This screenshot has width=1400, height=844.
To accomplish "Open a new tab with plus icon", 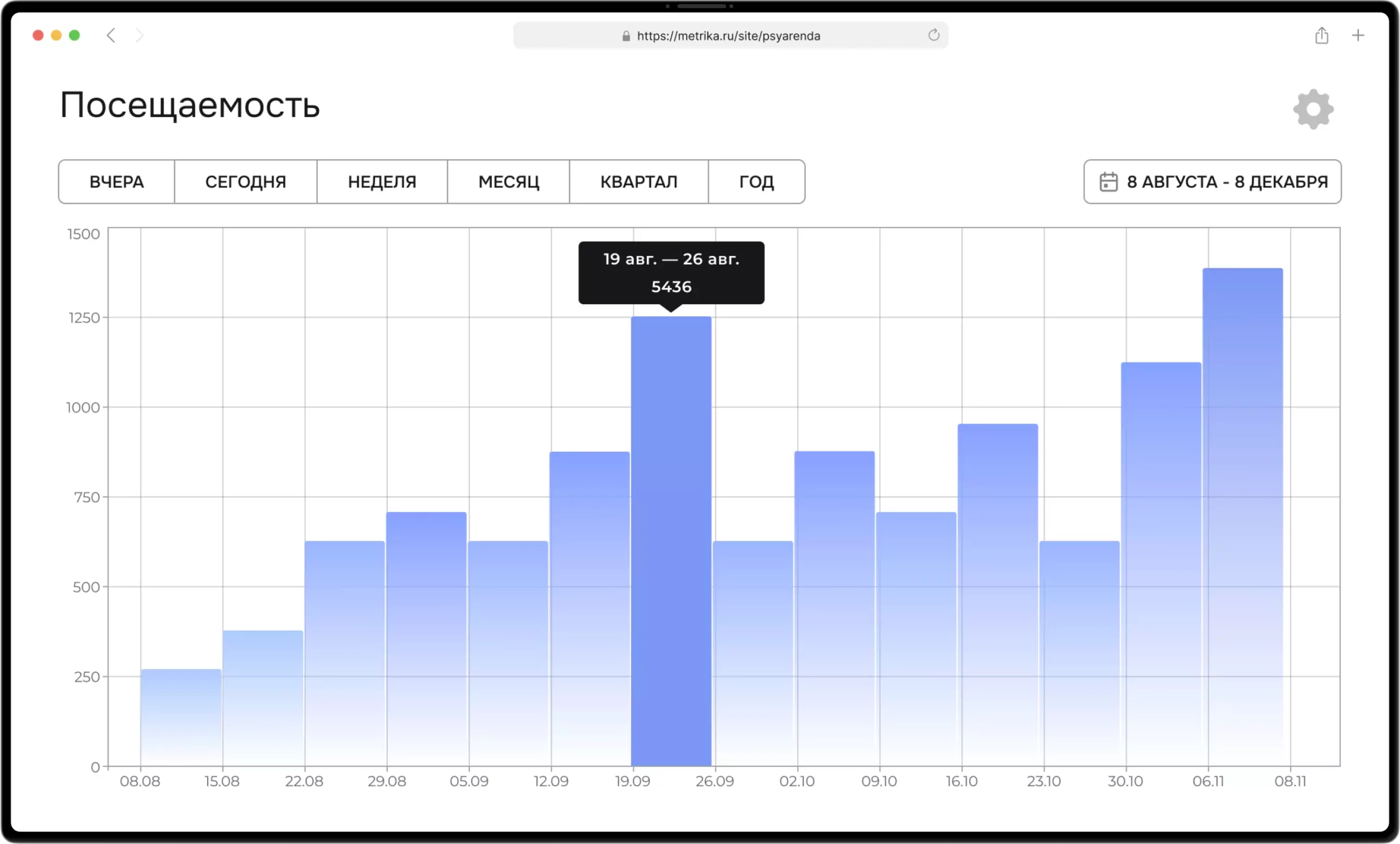I will [1358, 35].
